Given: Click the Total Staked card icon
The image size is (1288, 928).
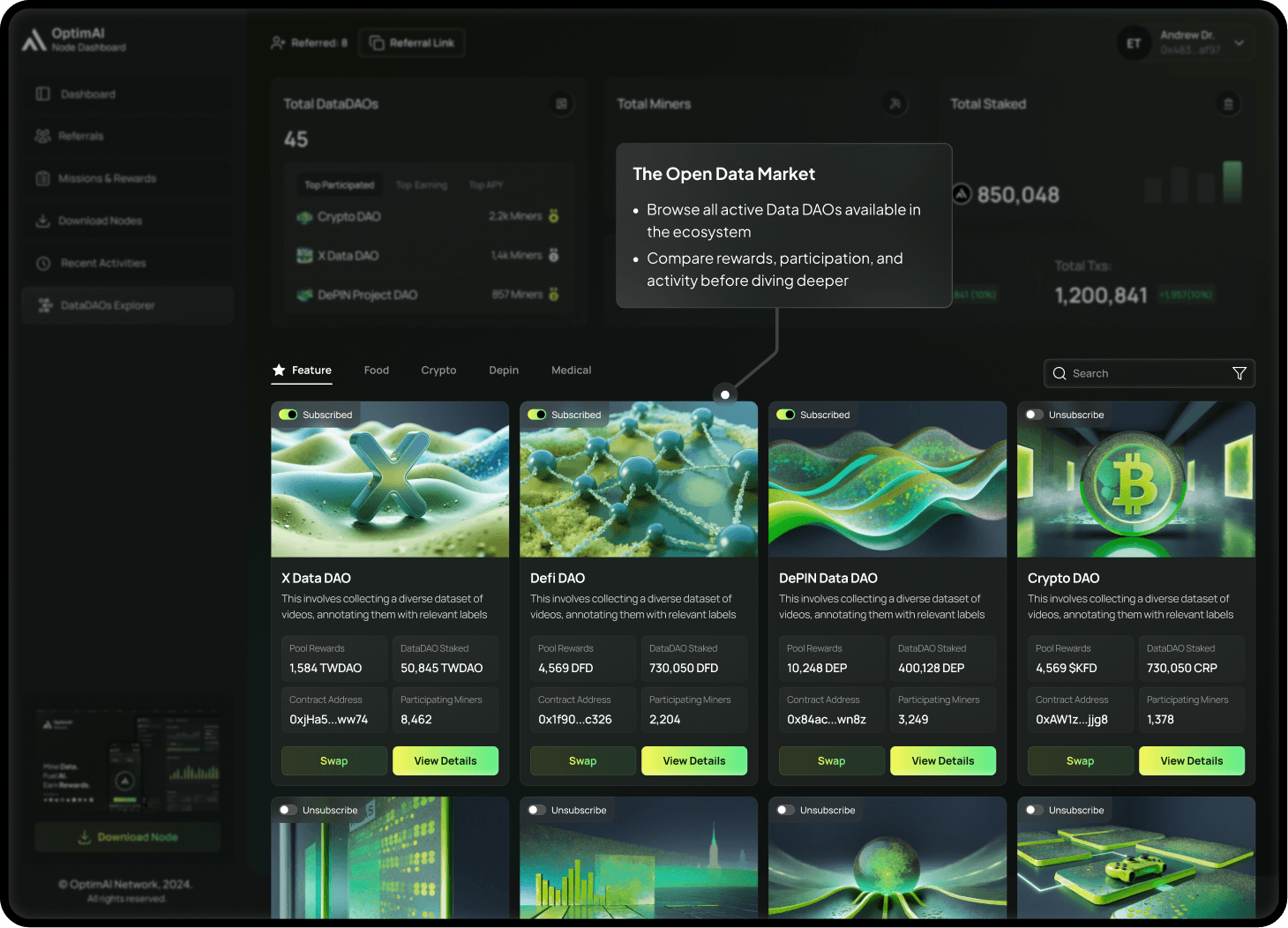Looking at the screenshot, I should click(1228, 104).
